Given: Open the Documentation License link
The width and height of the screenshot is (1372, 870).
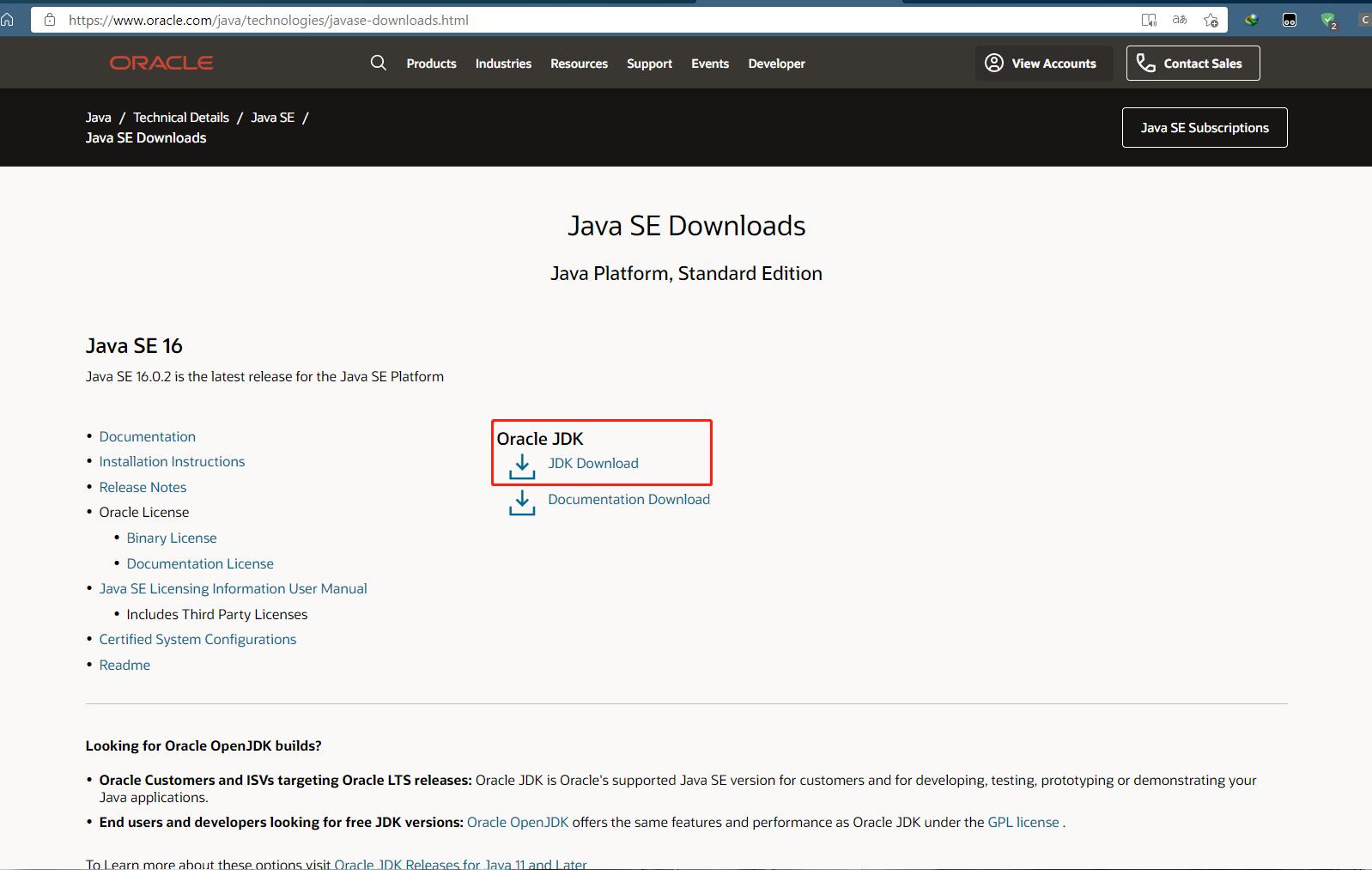Looking at the screenshot, I should [x=200, y=563].
